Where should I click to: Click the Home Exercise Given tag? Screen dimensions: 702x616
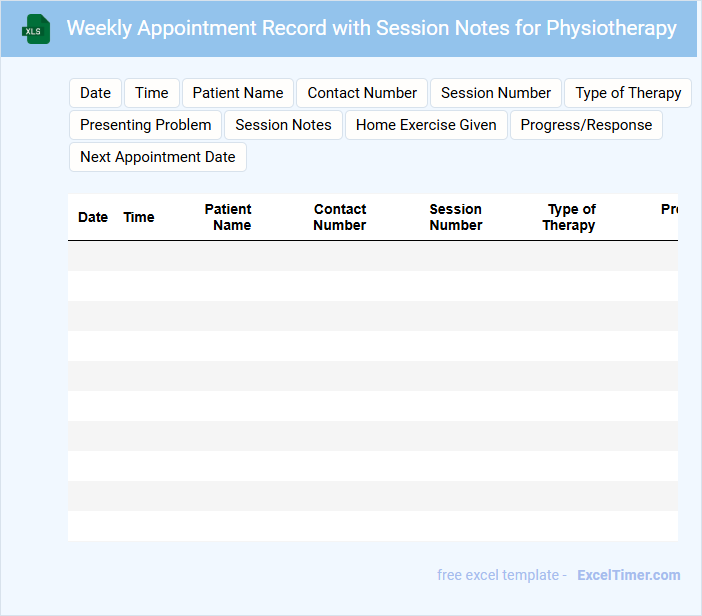[426, 125]
